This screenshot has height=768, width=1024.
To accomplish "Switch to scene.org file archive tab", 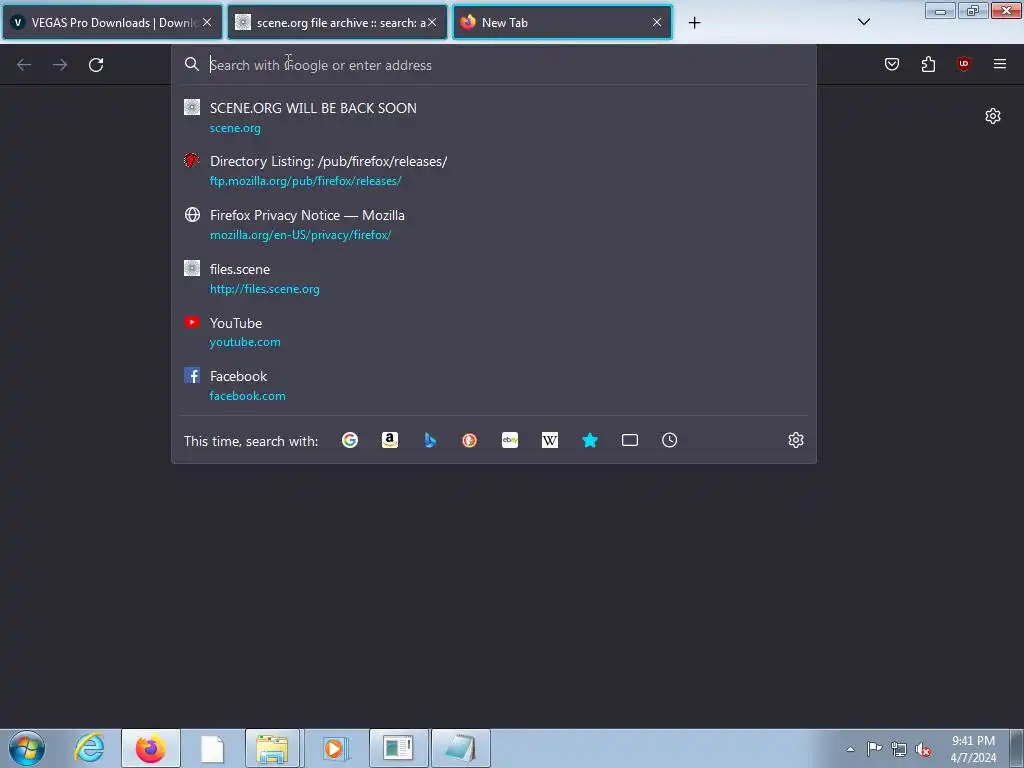I will click(x=337, y=22).
